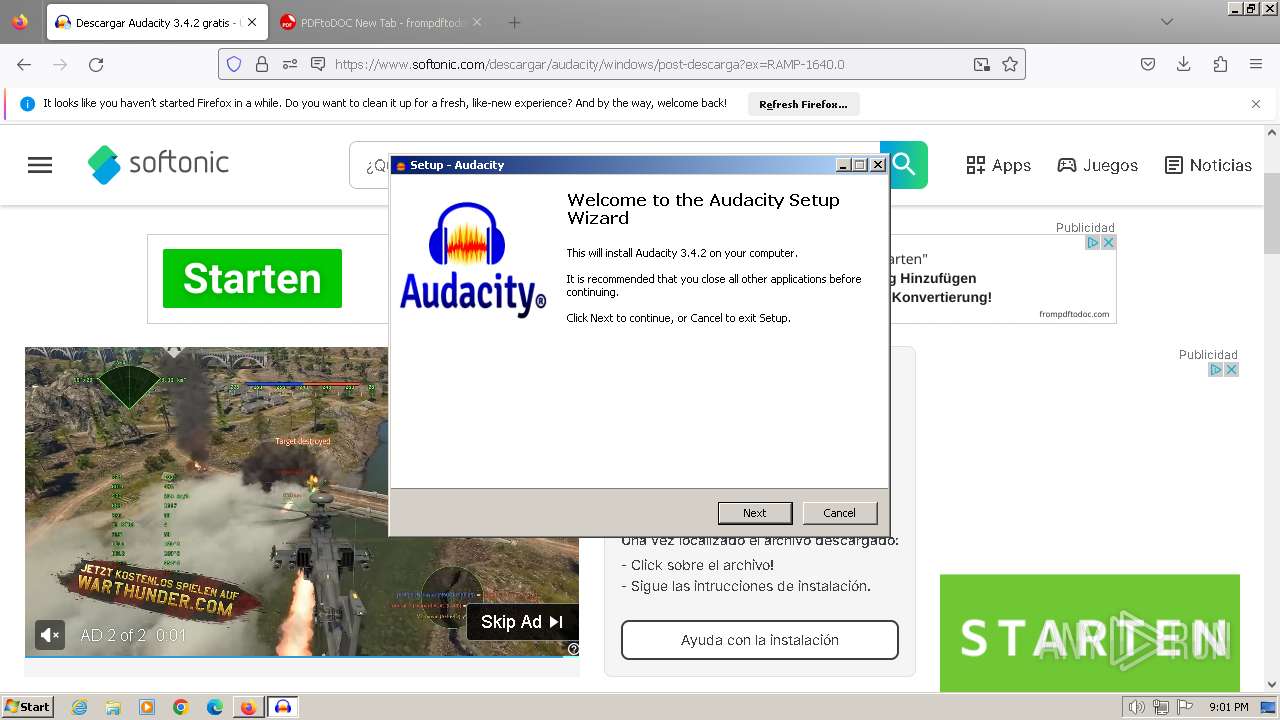Click the Softonic logo
Viewport: 1280px width, 720px height.
point(159,164)
